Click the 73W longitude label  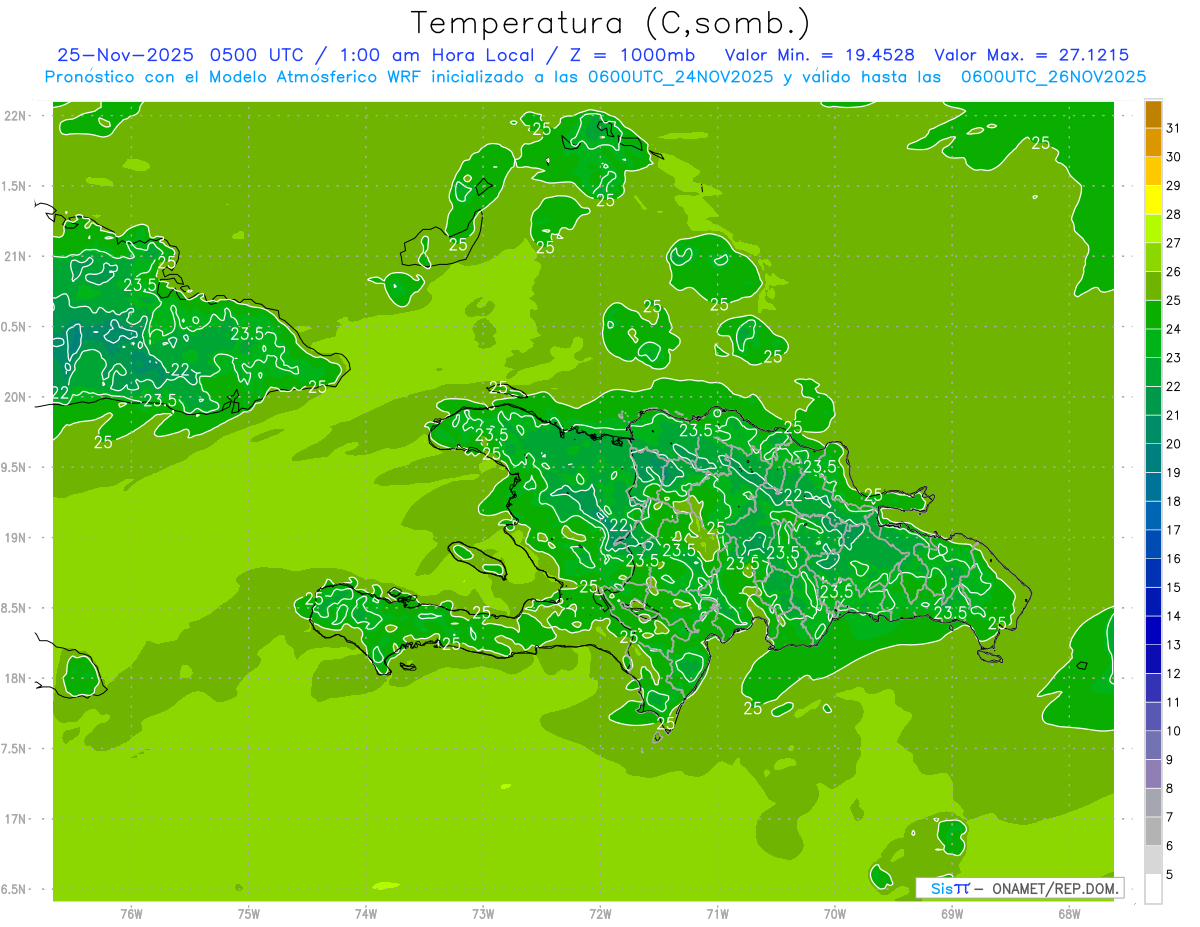pos(483,914)
